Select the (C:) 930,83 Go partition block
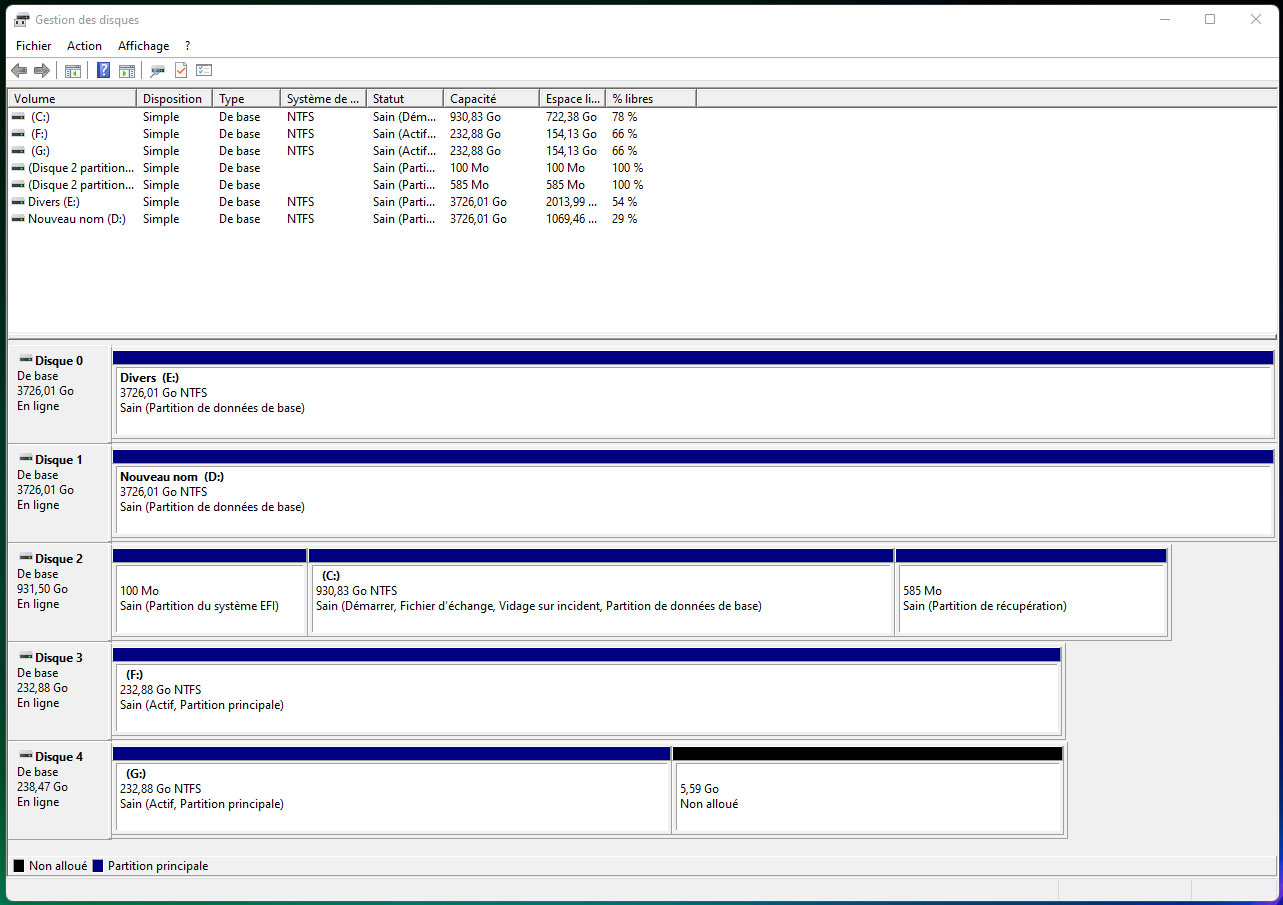The width and height of the screenshot is (1283, 905). 601,592
